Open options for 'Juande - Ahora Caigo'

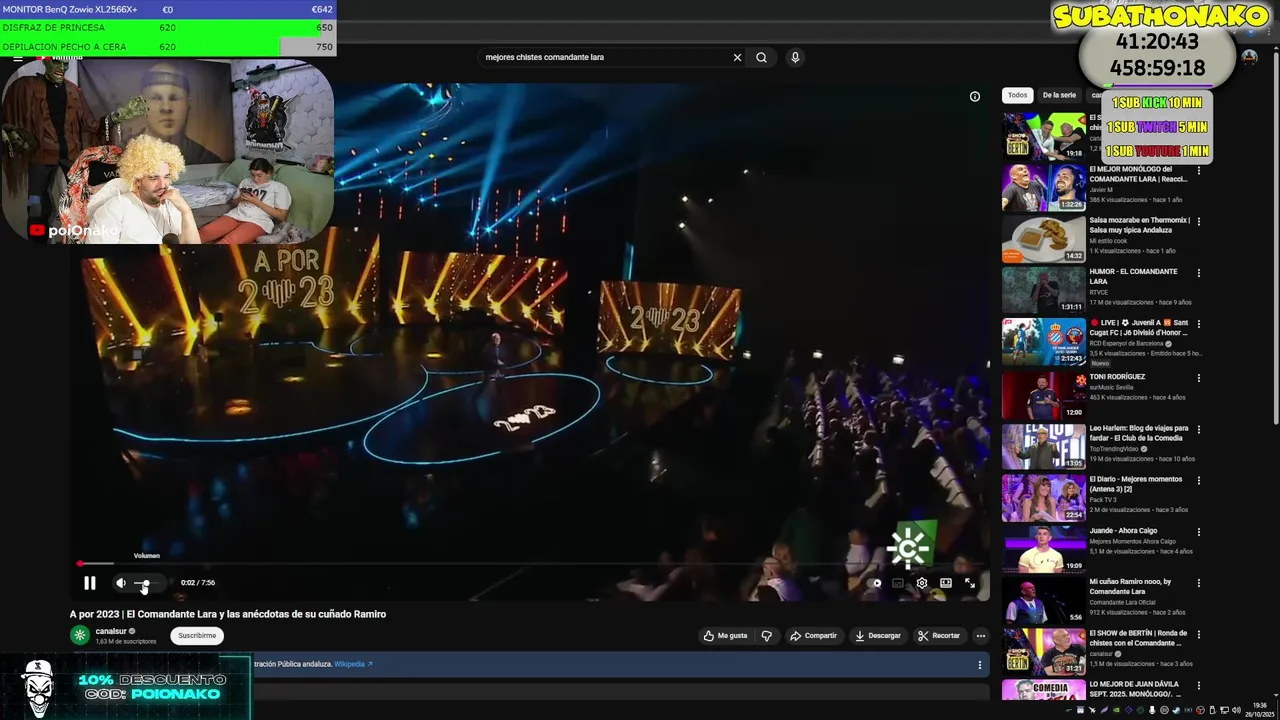[1199, 532]
